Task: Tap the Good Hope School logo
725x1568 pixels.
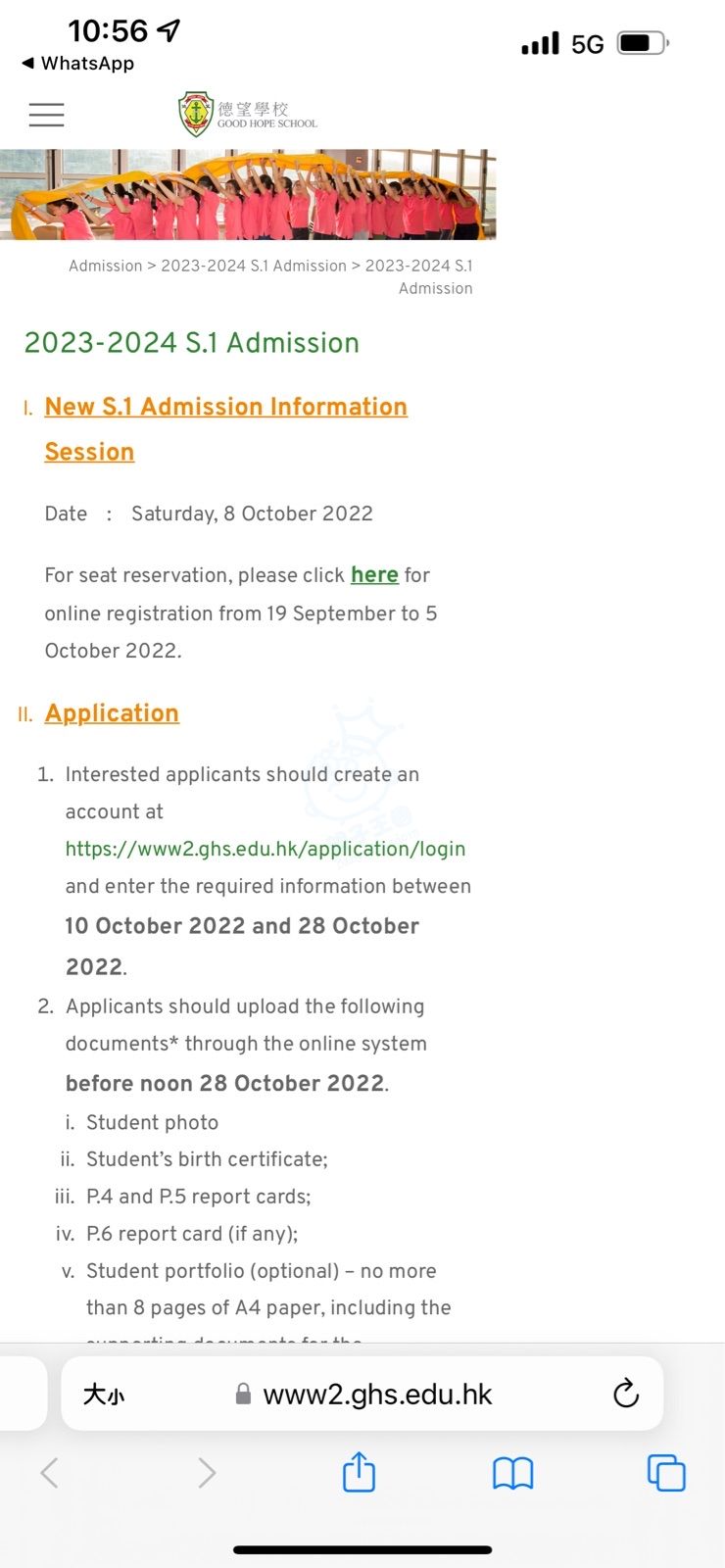Action: click(x=248, y=115)
